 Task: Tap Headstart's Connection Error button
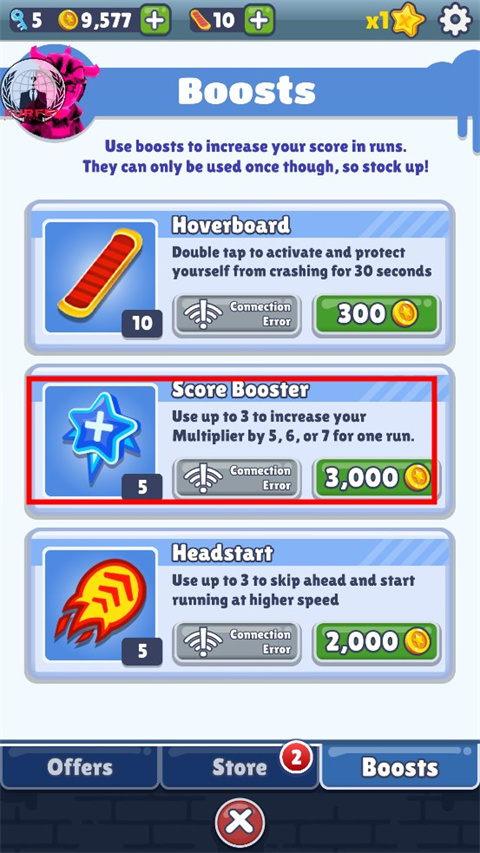point(237,642)
